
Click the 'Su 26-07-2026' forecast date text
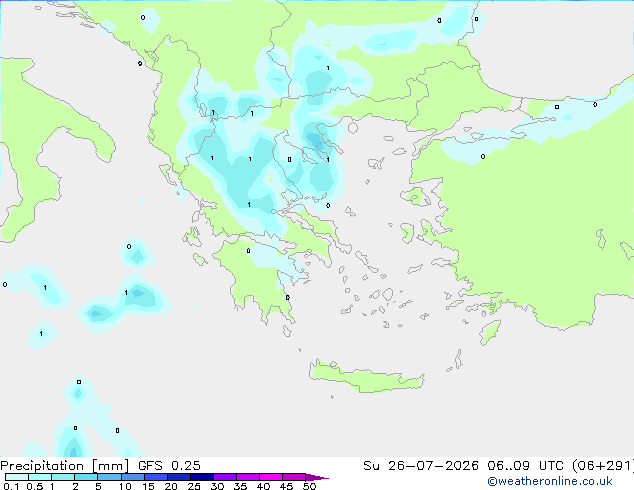pyautogui.click(x=421, y=466)
